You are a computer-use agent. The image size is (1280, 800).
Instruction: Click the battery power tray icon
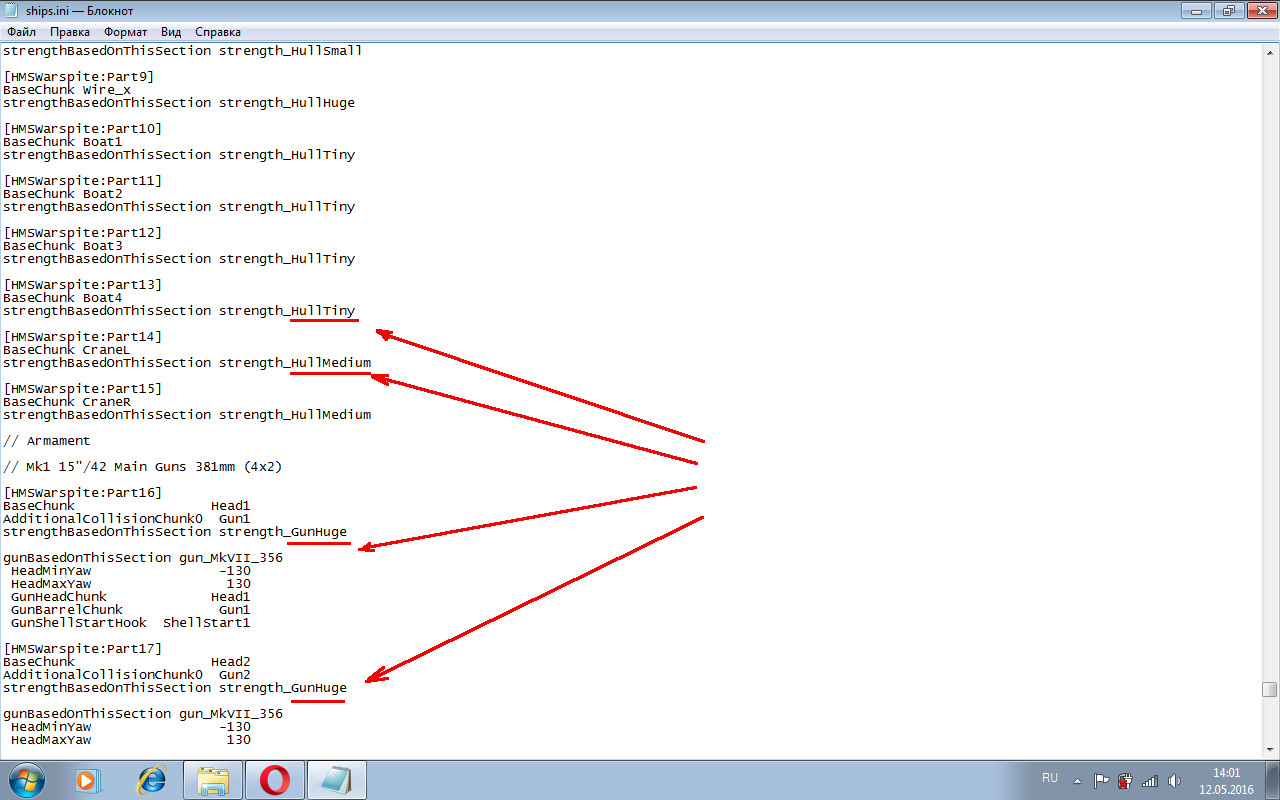1126,780
